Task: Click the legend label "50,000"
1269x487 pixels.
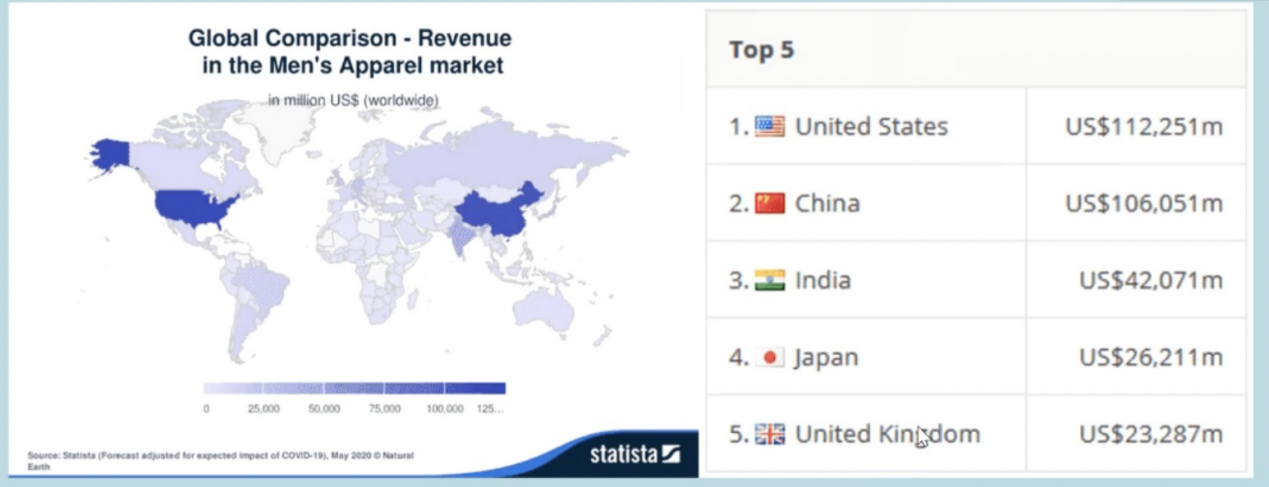Action: click(x=324, y=409)
